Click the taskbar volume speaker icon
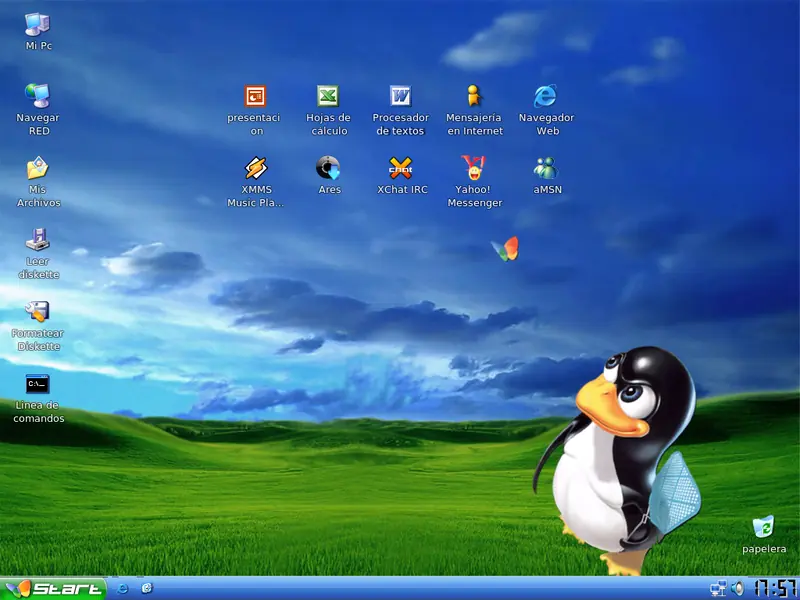The width and height of the screenshot is (800, 600). 737,589
